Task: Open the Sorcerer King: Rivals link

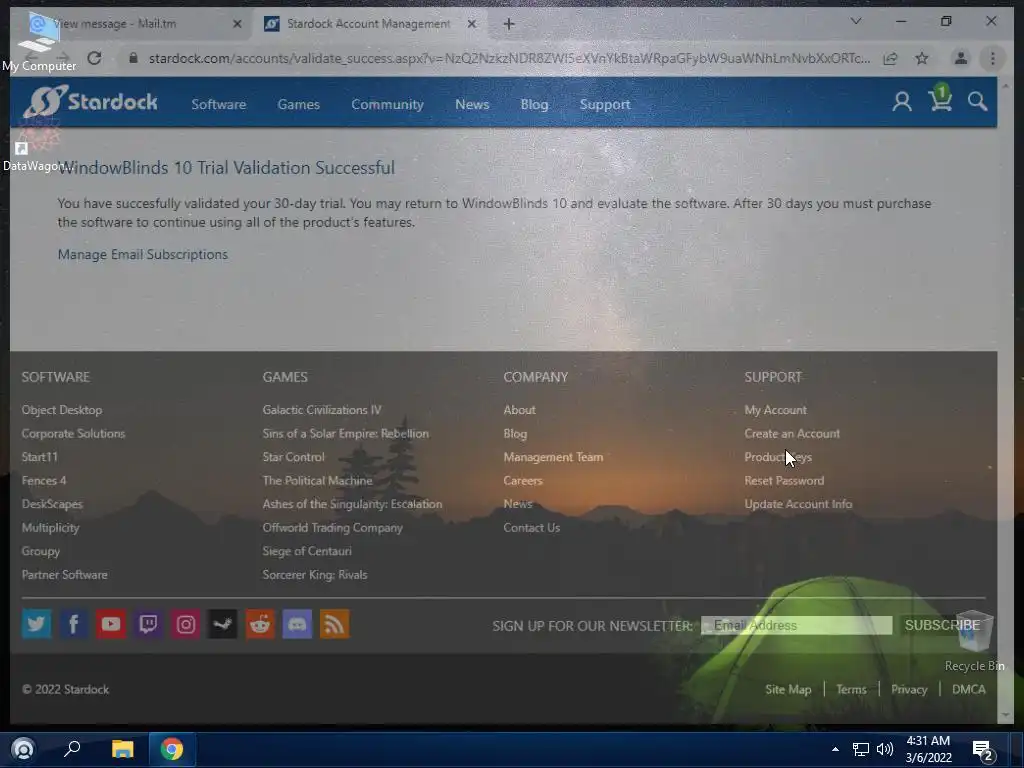Action: pyautogui.click(x=315, y=575)
